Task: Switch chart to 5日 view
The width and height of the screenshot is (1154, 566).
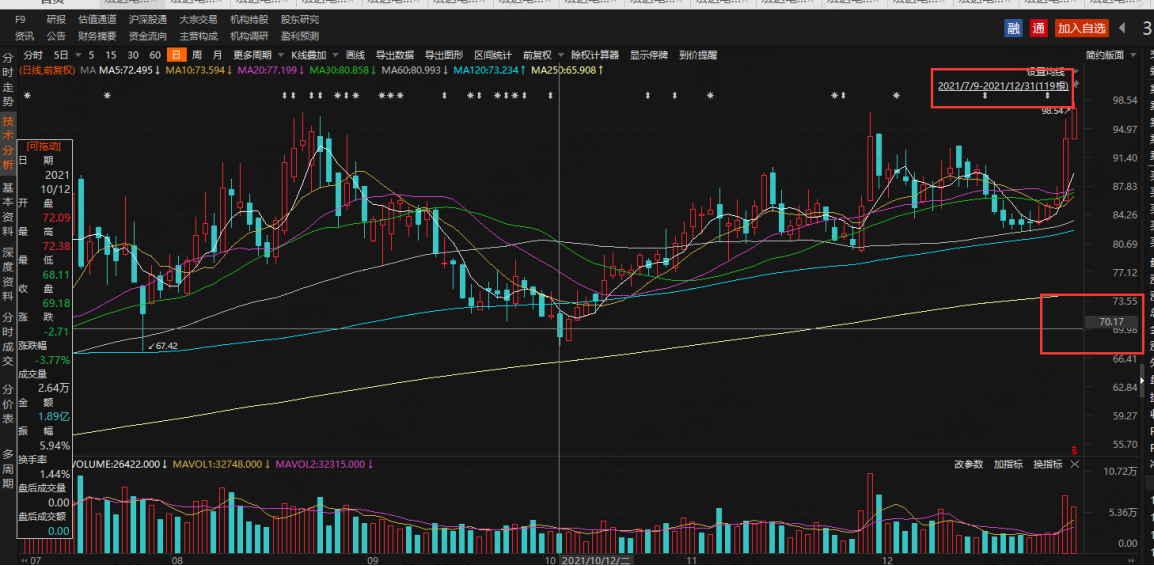Action: [61, 54]
